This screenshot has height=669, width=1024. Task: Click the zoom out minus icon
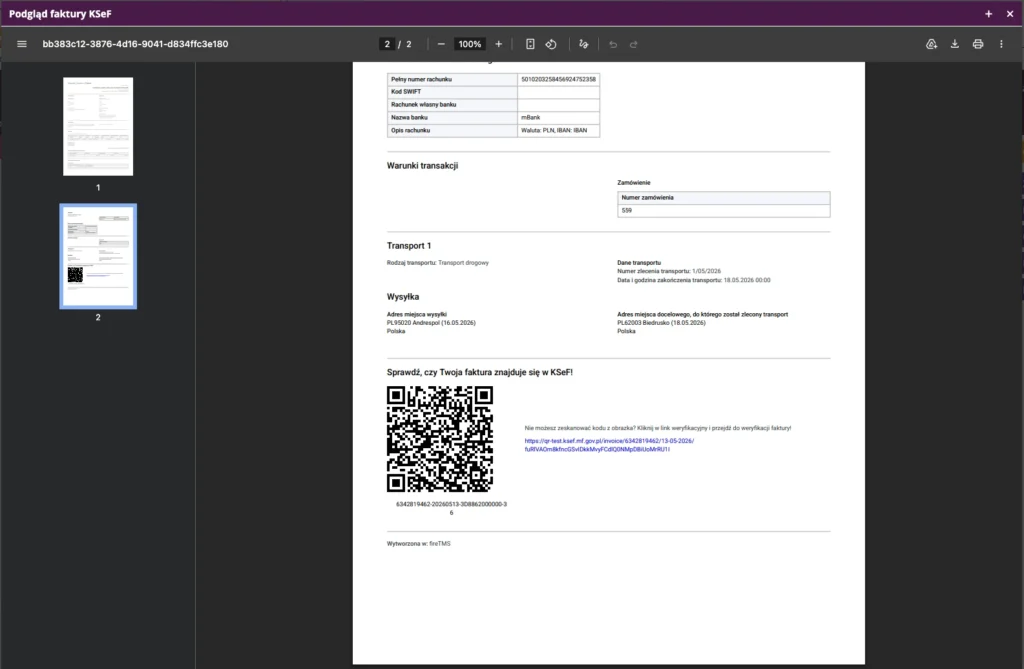[441, 44]
